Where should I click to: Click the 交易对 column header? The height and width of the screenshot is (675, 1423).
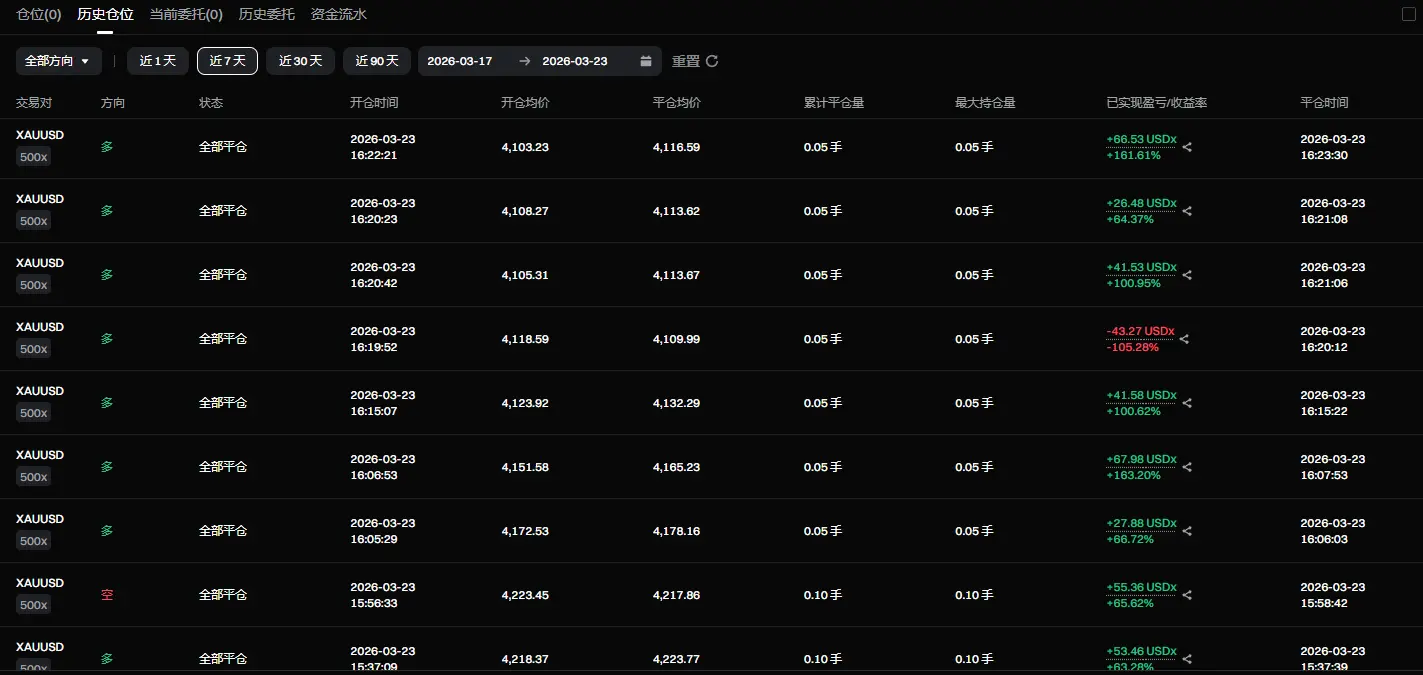pyautogui.click(x=34, y=103)
